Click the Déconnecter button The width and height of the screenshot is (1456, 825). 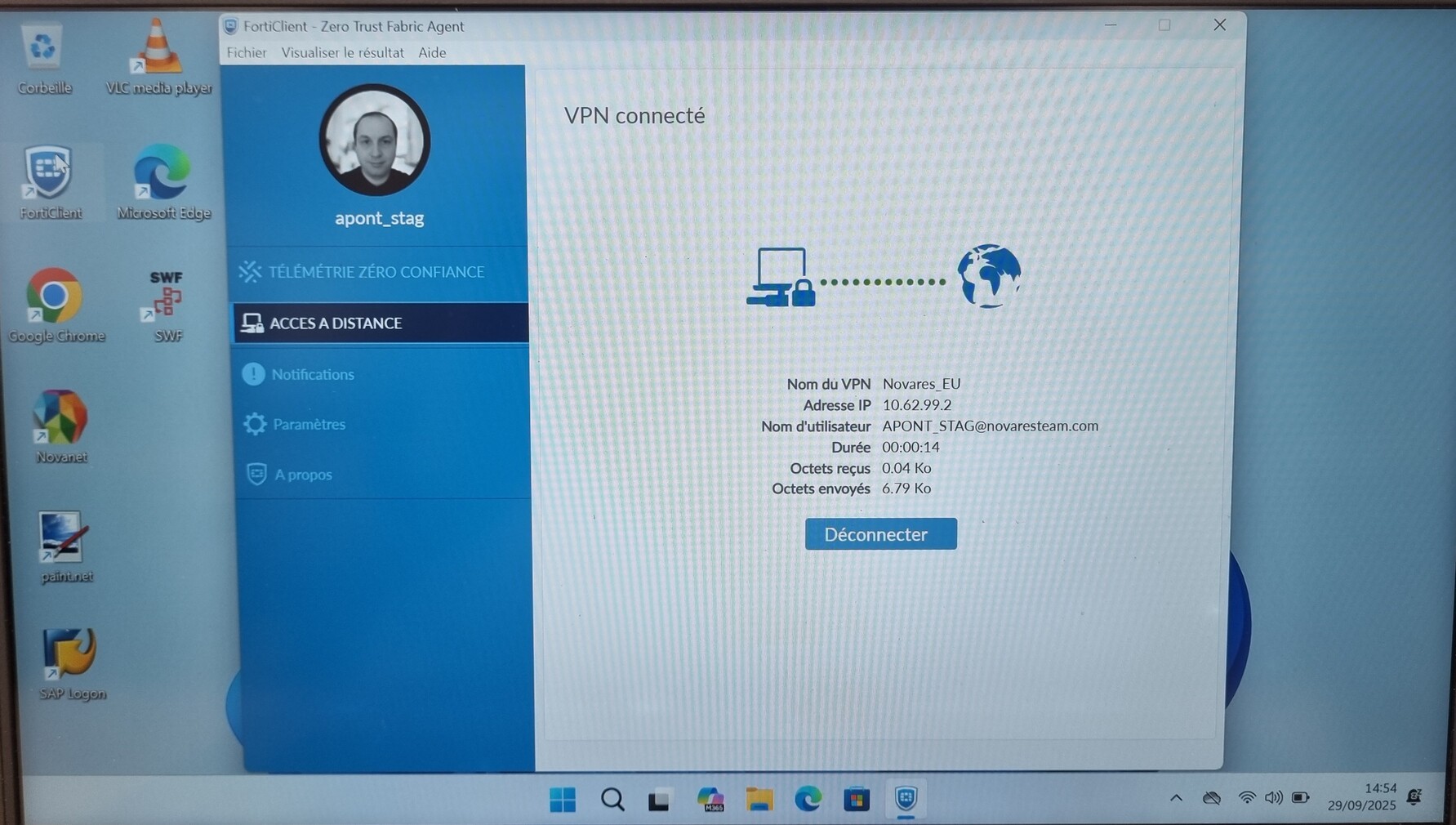880,534
